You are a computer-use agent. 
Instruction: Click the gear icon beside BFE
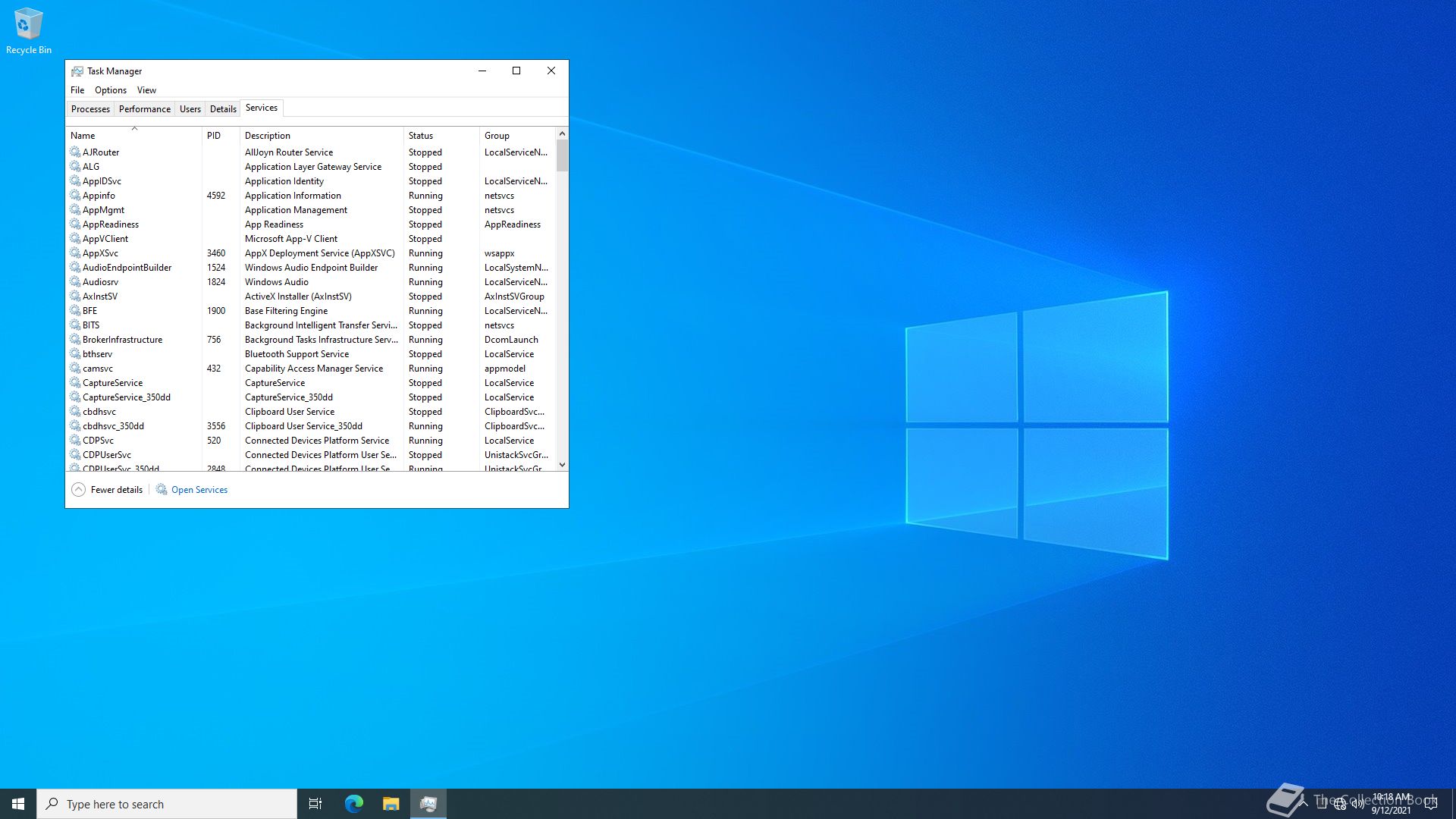75,311
